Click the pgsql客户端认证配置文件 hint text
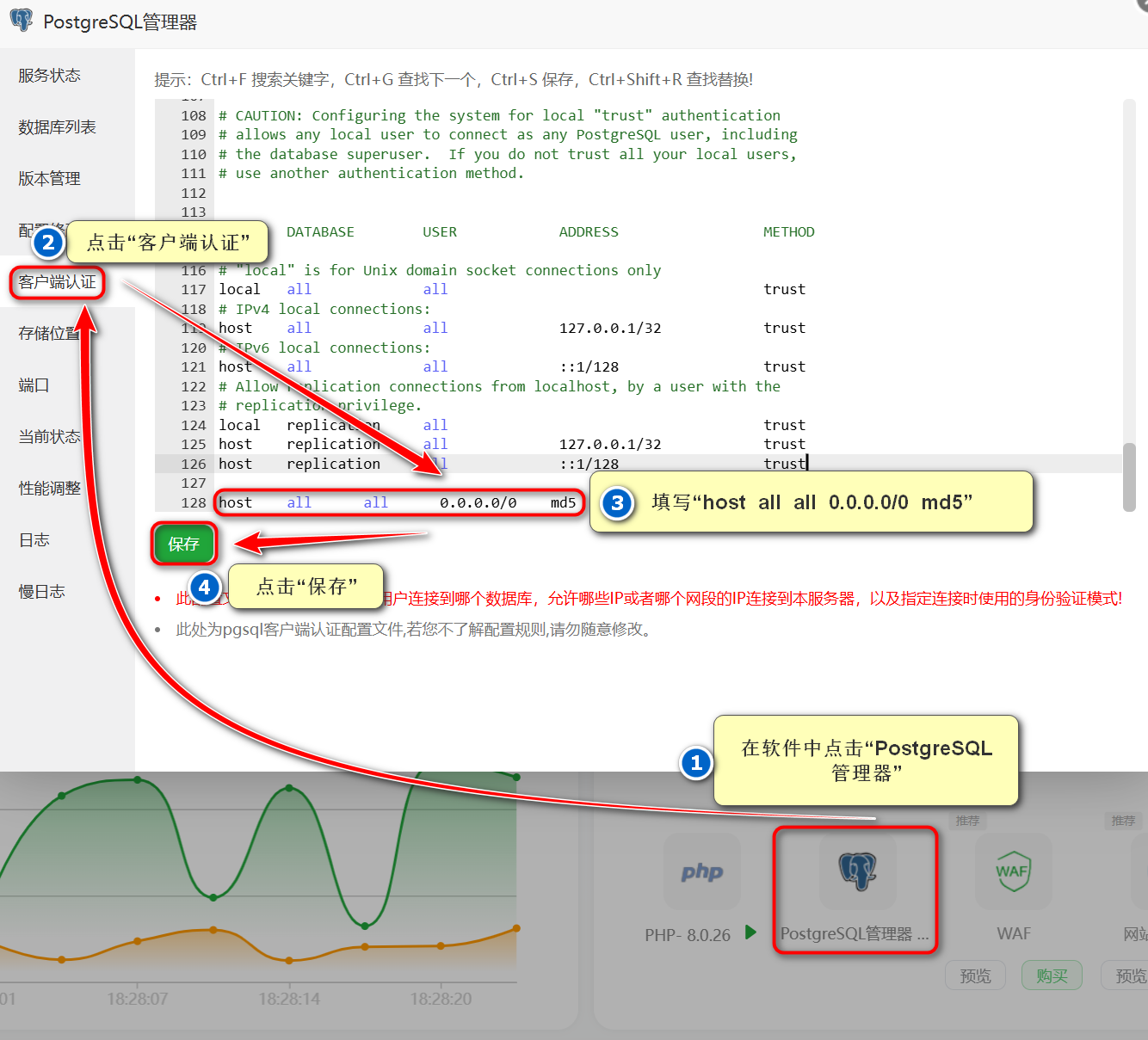 pos(415,629)
